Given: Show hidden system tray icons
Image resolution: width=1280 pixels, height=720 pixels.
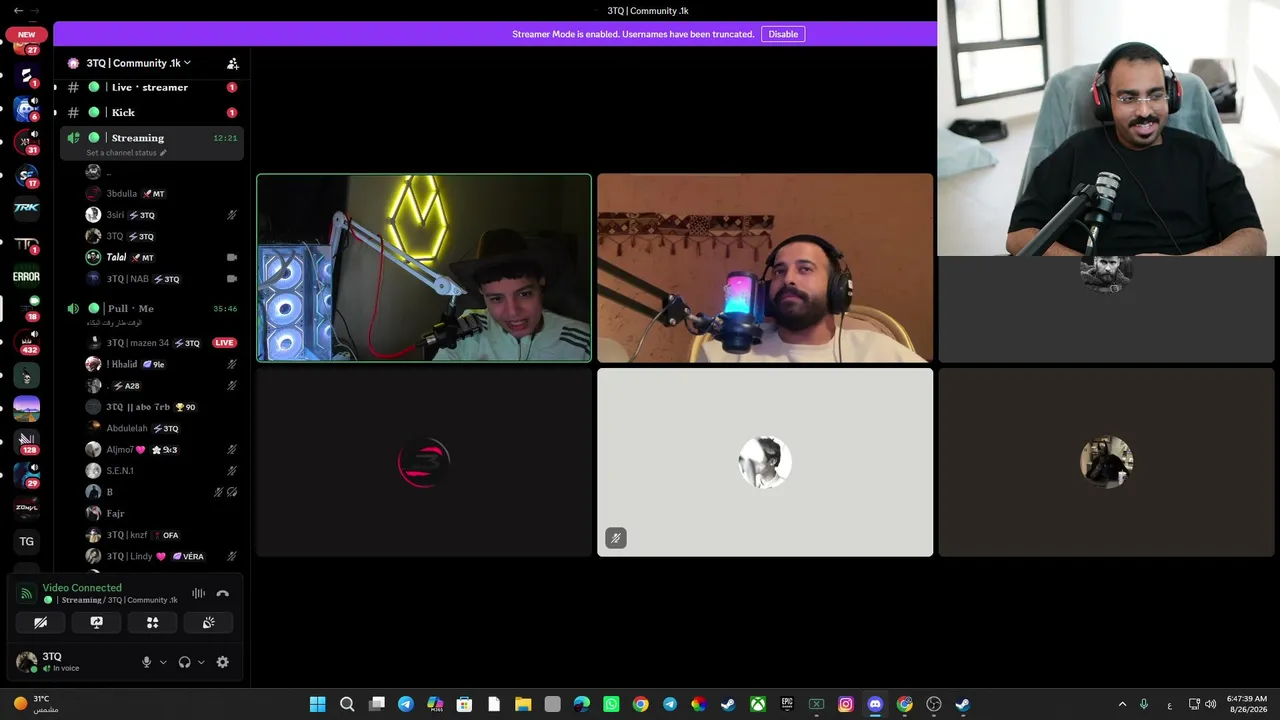Looking at the screenshot, I should pos(1122,704).
